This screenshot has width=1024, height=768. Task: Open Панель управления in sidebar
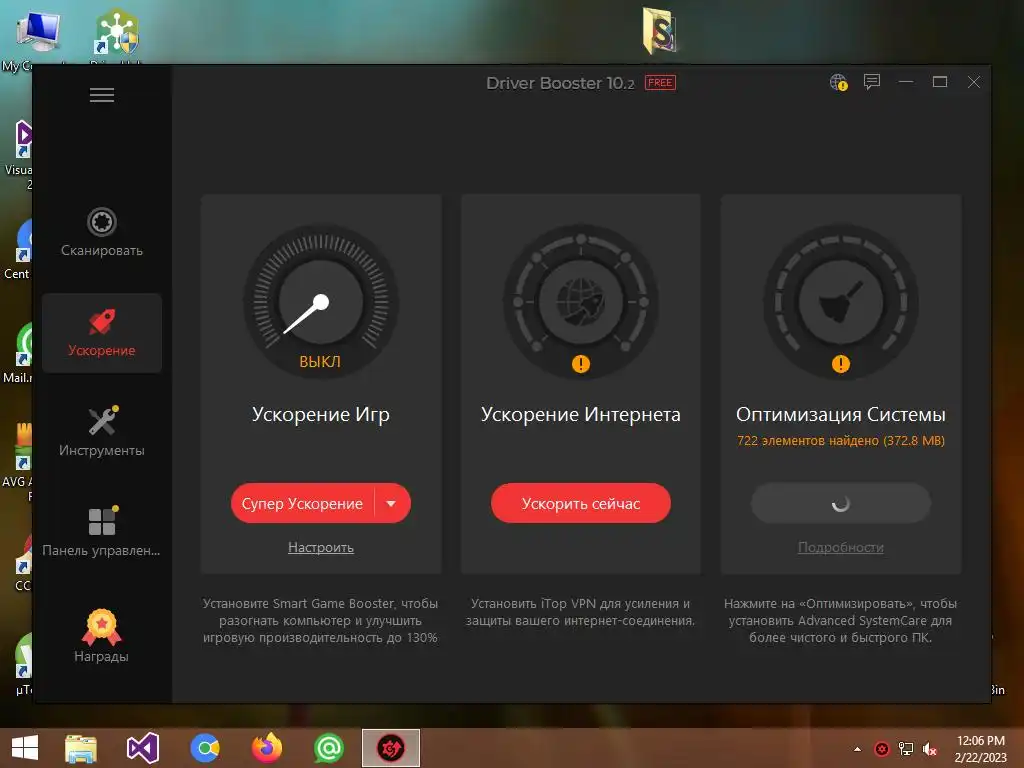click(102, 532)
